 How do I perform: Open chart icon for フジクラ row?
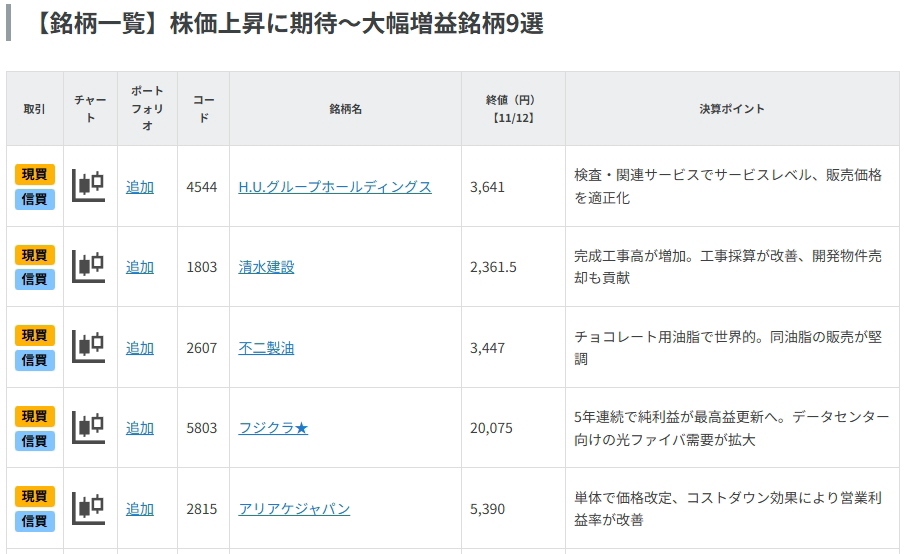coord(88,428)
